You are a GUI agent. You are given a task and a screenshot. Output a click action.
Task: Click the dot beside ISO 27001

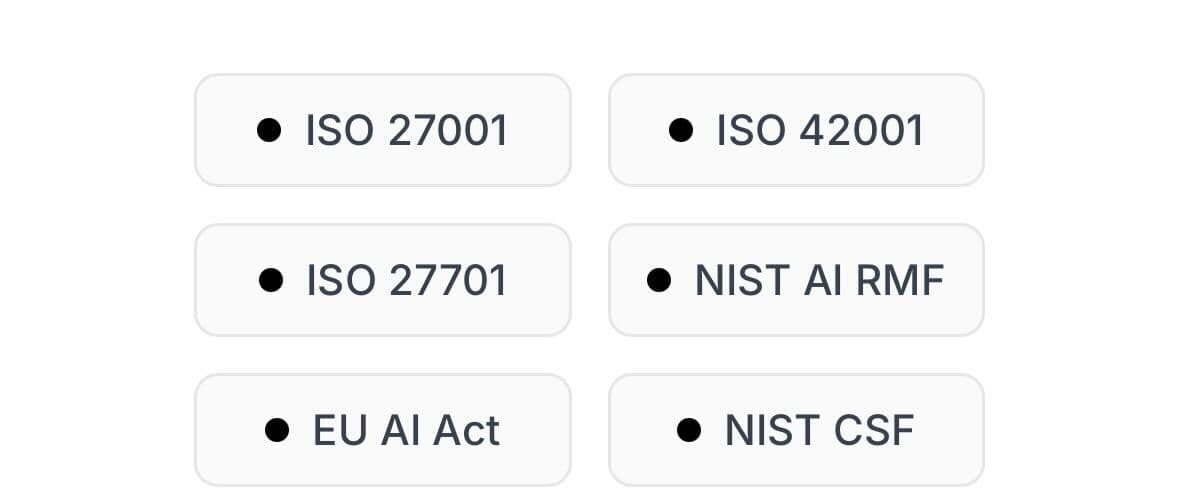pos(269,130)
